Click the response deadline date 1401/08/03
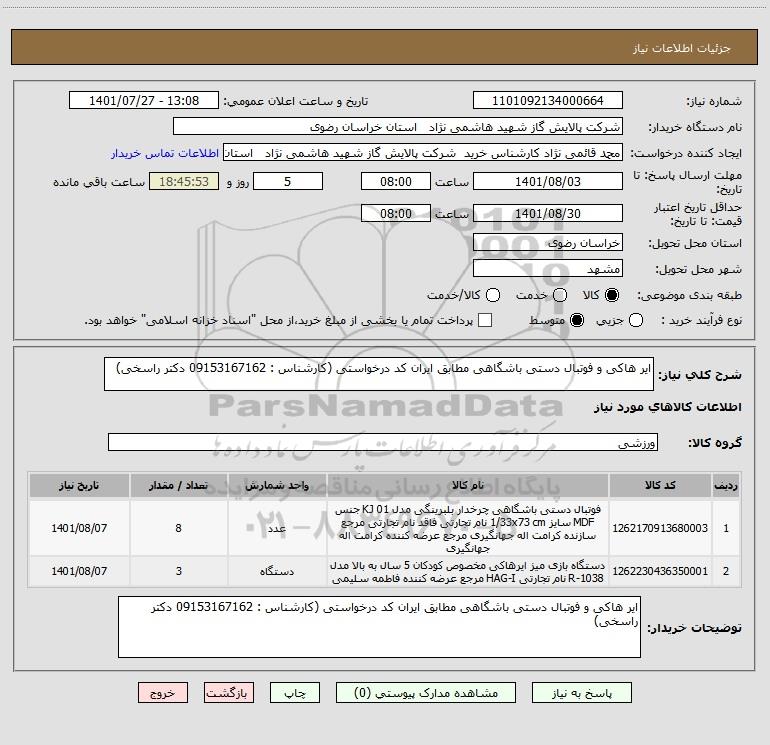 548,181
